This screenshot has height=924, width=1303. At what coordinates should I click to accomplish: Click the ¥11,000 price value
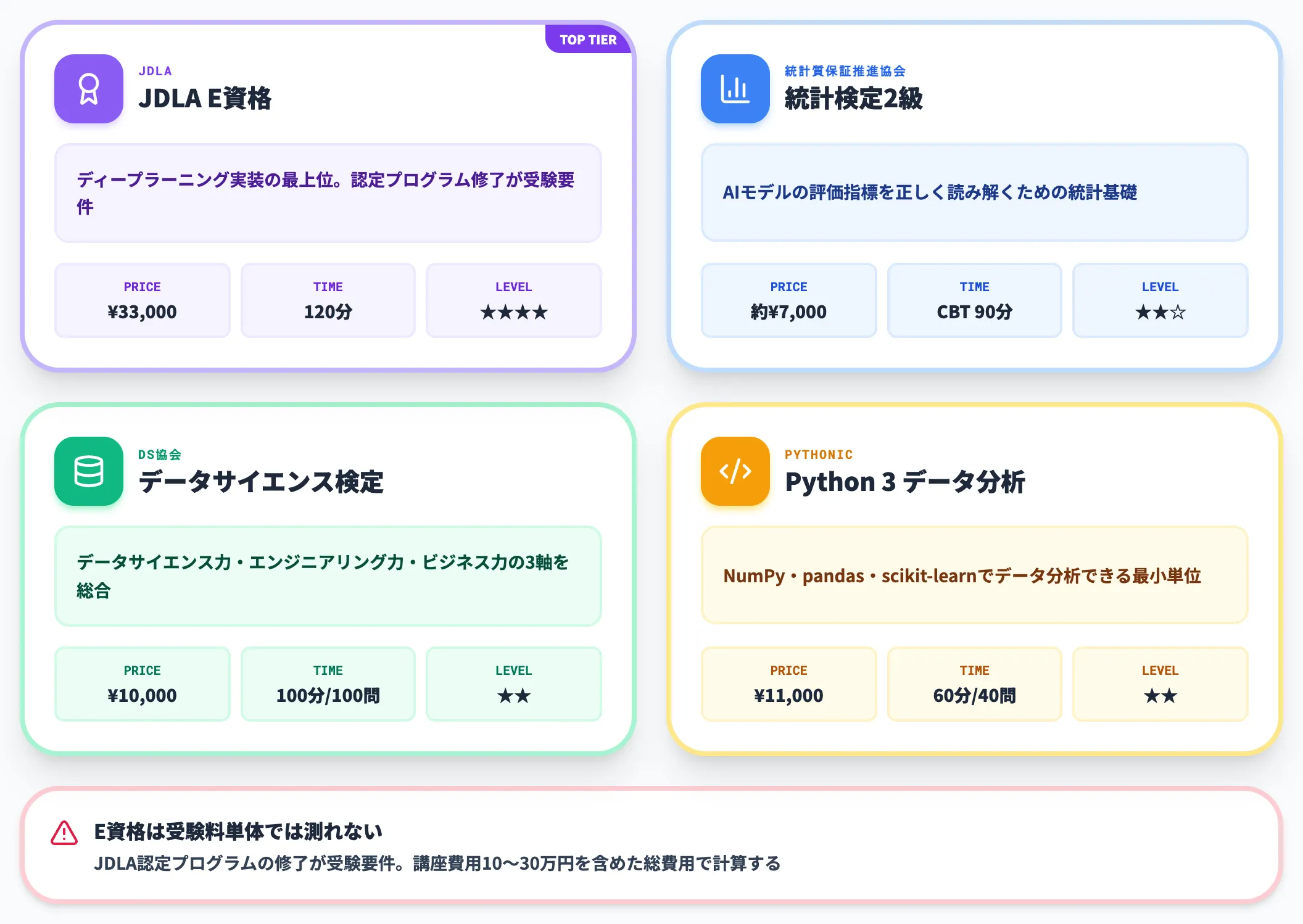[788, 696]
